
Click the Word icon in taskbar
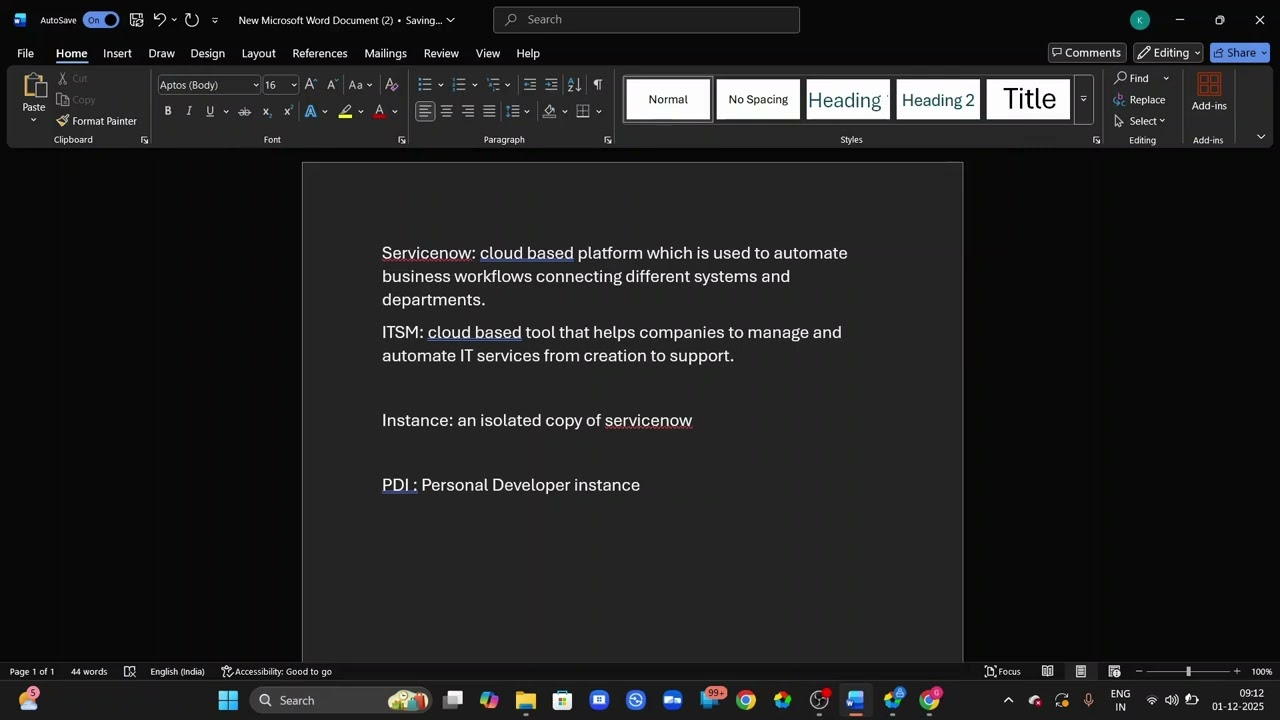pyautogui.click(x=855, y=700)
